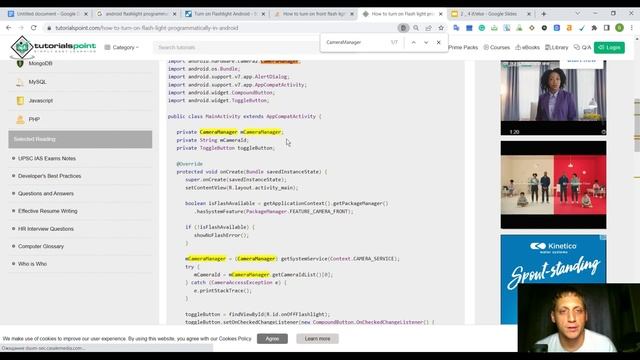
Task: Close the Untitled document tab
Action: (86, 14)
